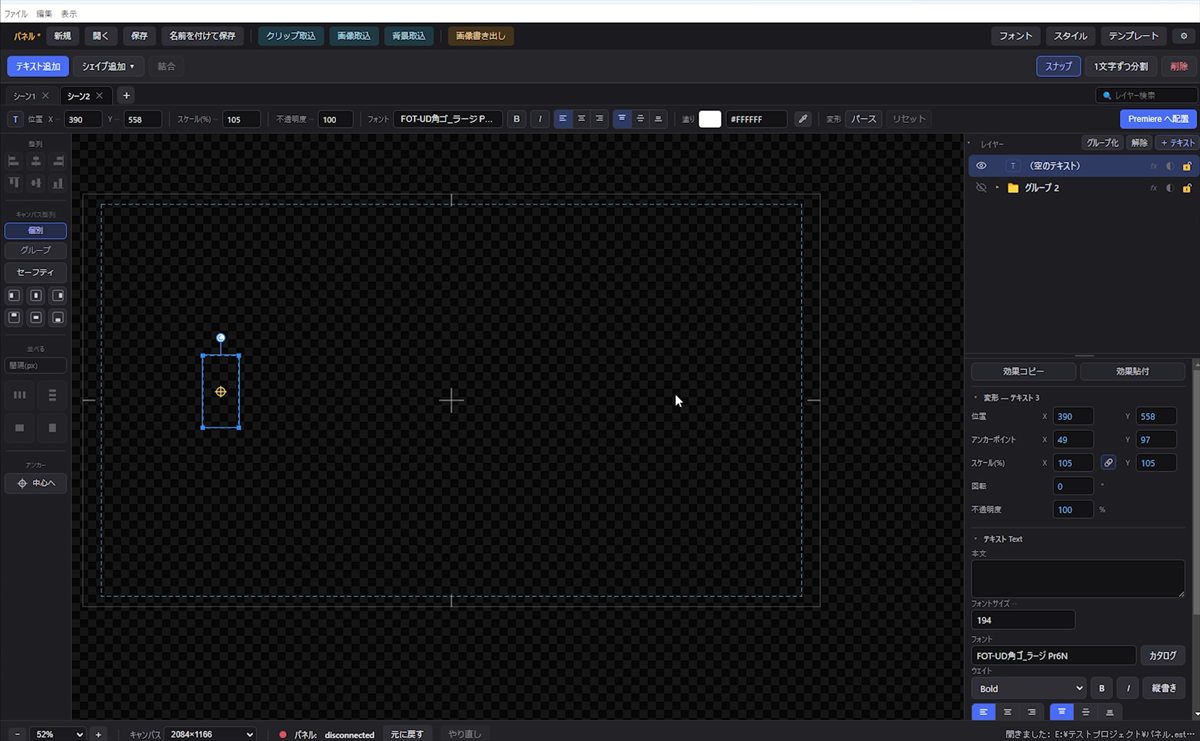The height and width of the screenshot is (741, 1200).
Task: Open the canvas size 2084×1166 dropdown
Action: [x=210, y=734]
